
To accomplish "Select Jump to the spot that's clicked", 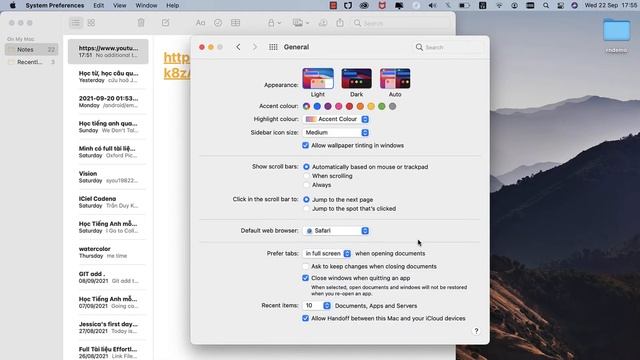I will click(306, 209).
